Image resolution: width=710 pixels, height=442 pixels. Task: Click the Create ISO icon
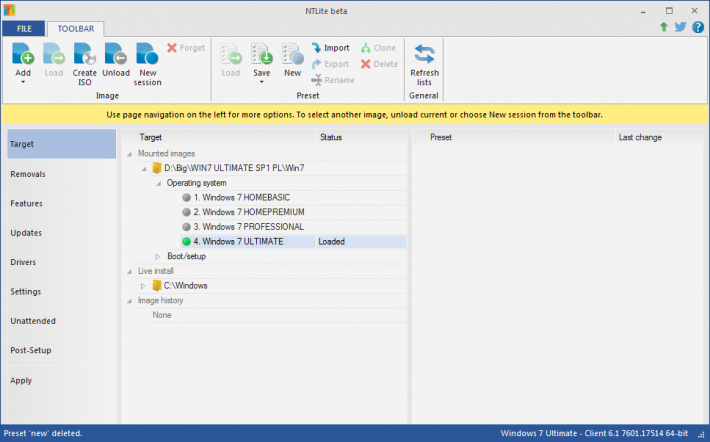pos(85,54)
